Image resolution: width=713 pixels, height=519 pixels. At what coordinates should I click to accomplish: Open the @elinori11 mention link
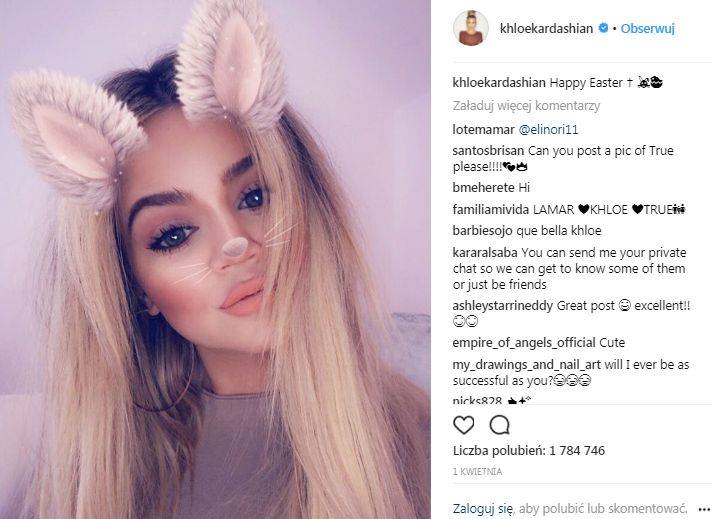click(548, 130)
